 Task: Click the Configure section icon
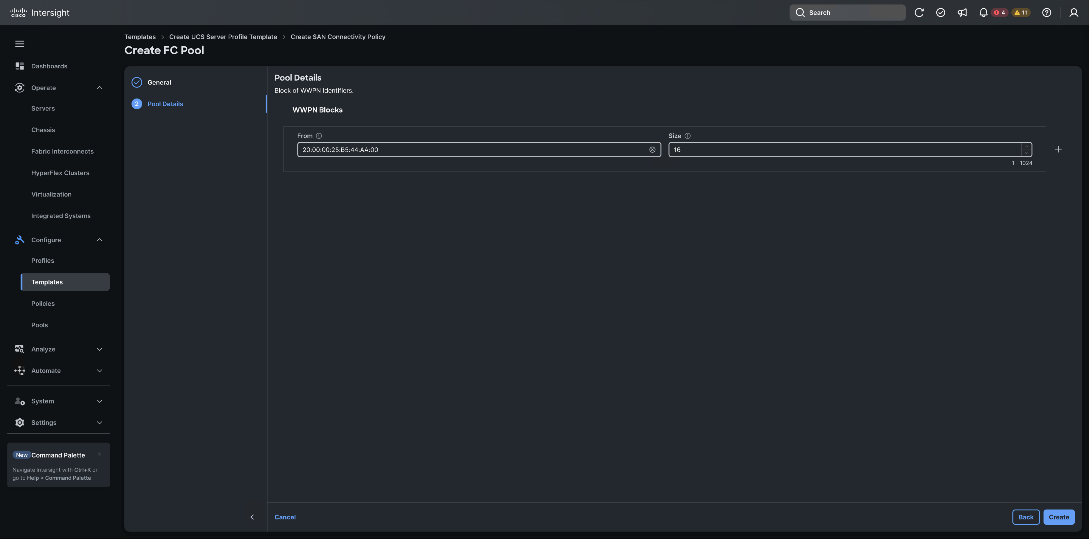point(19,240)
